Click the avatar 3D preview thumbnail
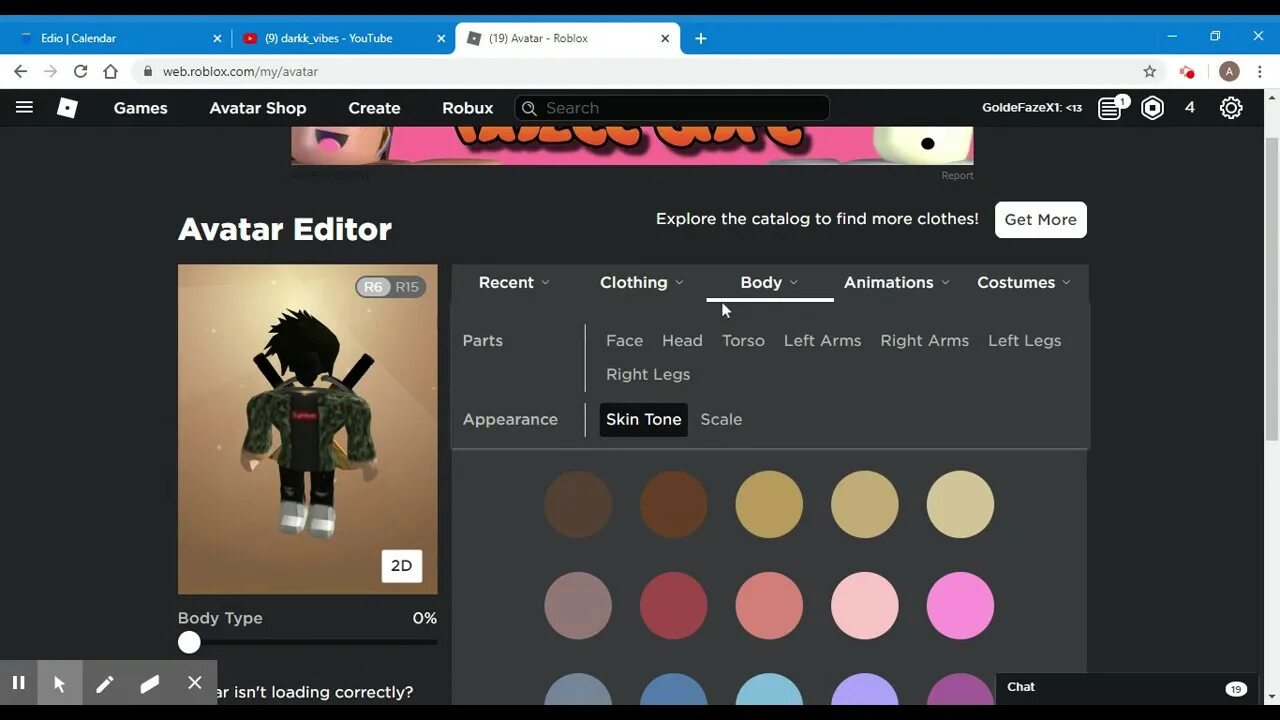 pos(307,429)
